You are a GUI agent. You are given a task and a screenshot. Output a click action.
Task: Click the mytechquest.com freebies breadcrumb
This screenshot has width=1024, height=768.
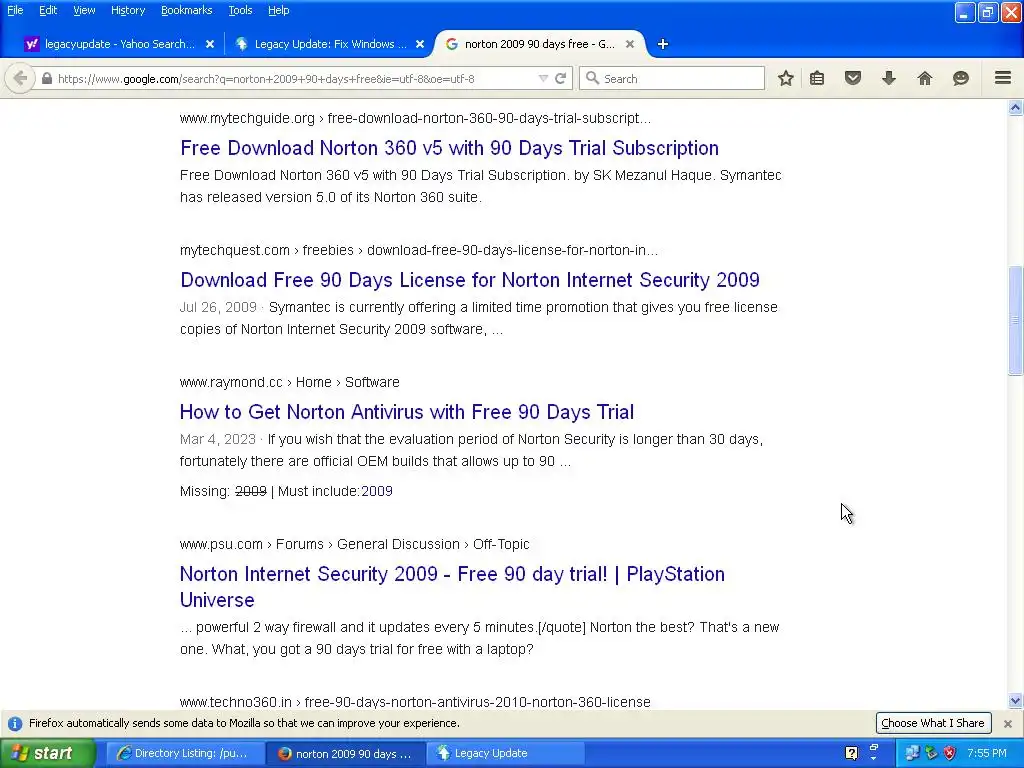pos(419,250)
